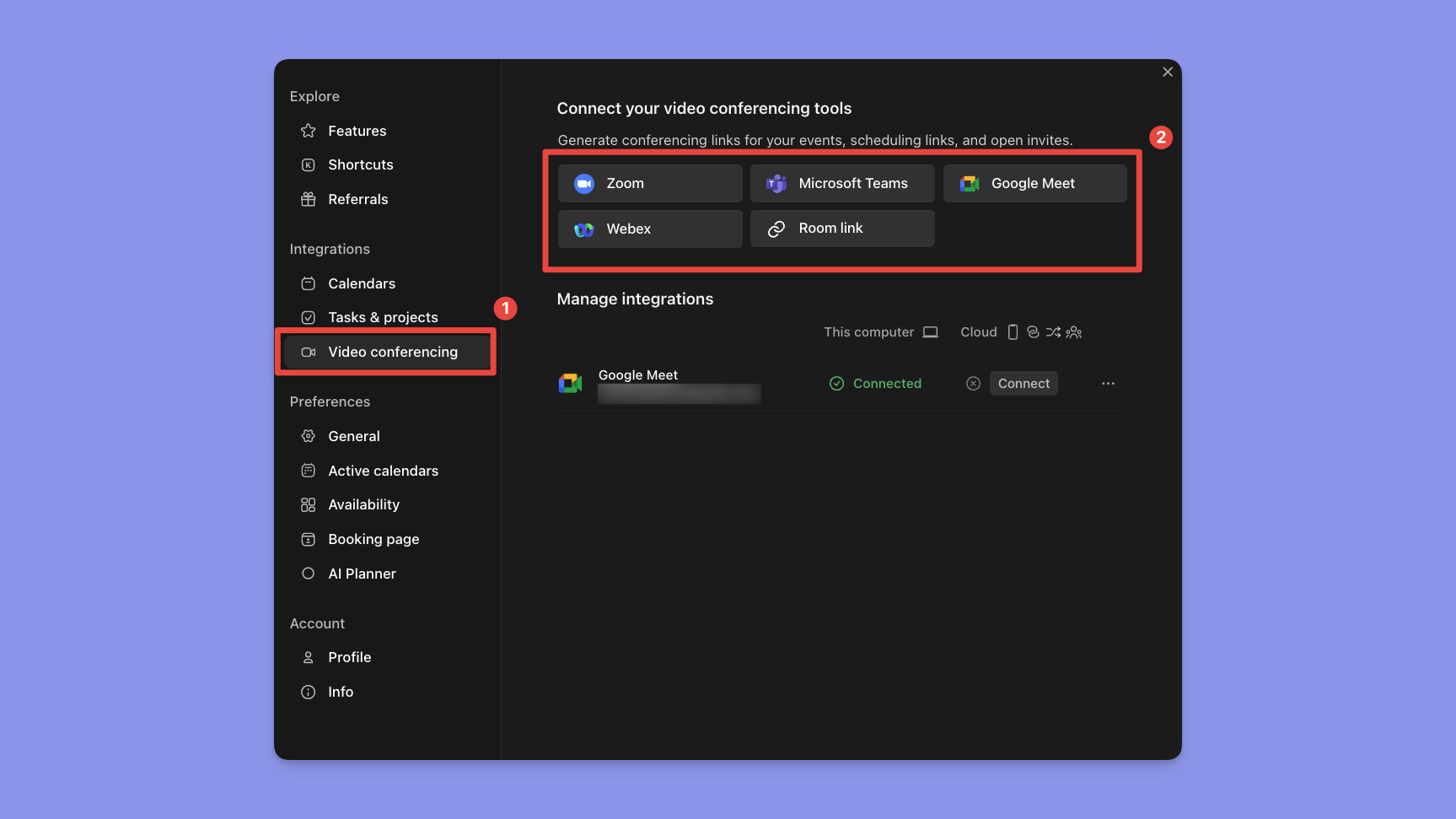Click Connect button for Google Meet cloud
This screenshot has height=819, width=1456.
[x=1023, y=384]
